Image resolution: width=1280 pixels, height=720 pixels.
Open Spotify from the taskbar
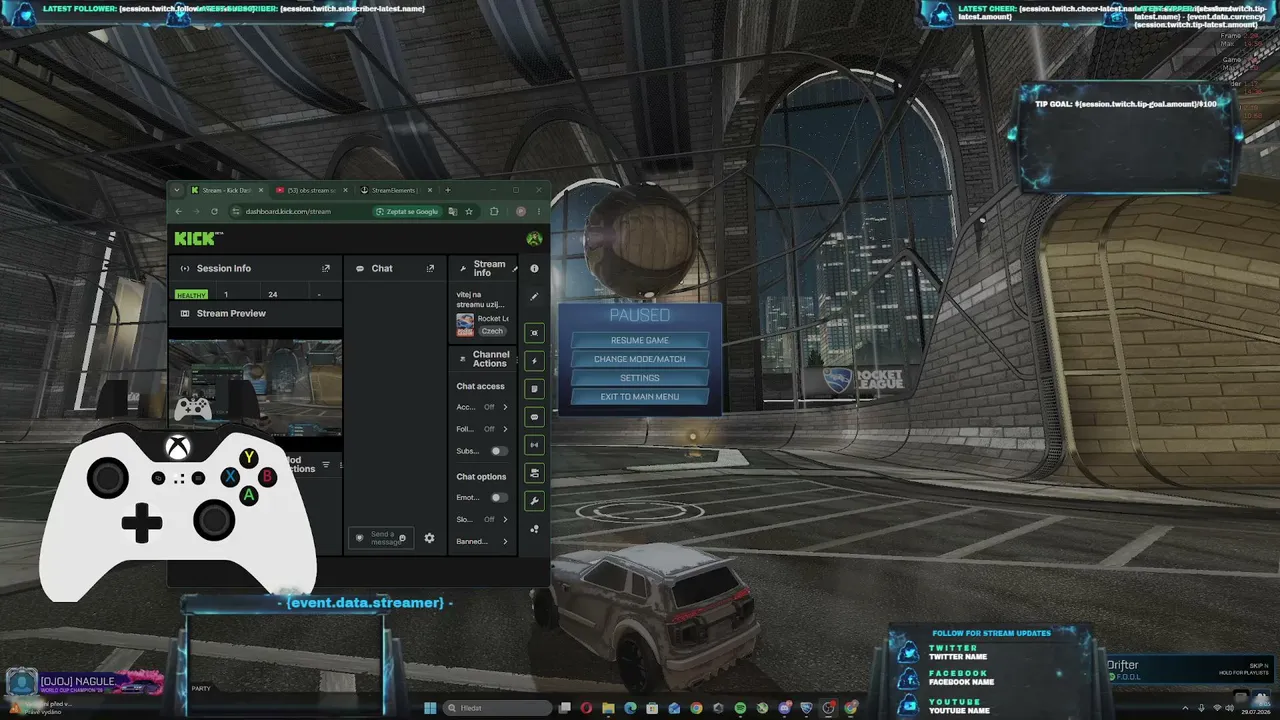coord(740,708)
